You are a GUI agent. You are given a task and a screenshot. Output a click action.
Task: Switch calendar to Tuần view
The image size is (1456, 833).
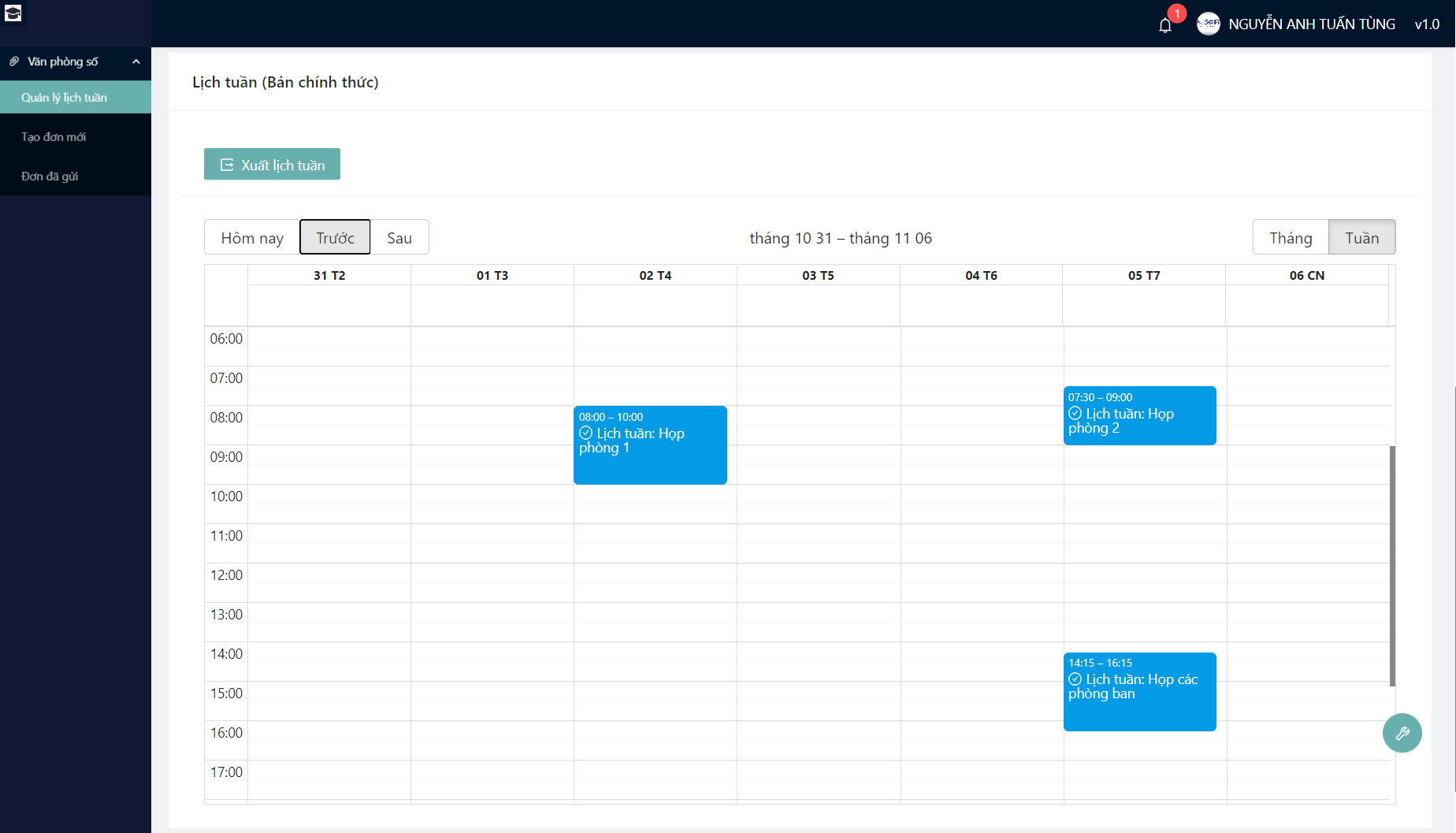[1361, 238]
